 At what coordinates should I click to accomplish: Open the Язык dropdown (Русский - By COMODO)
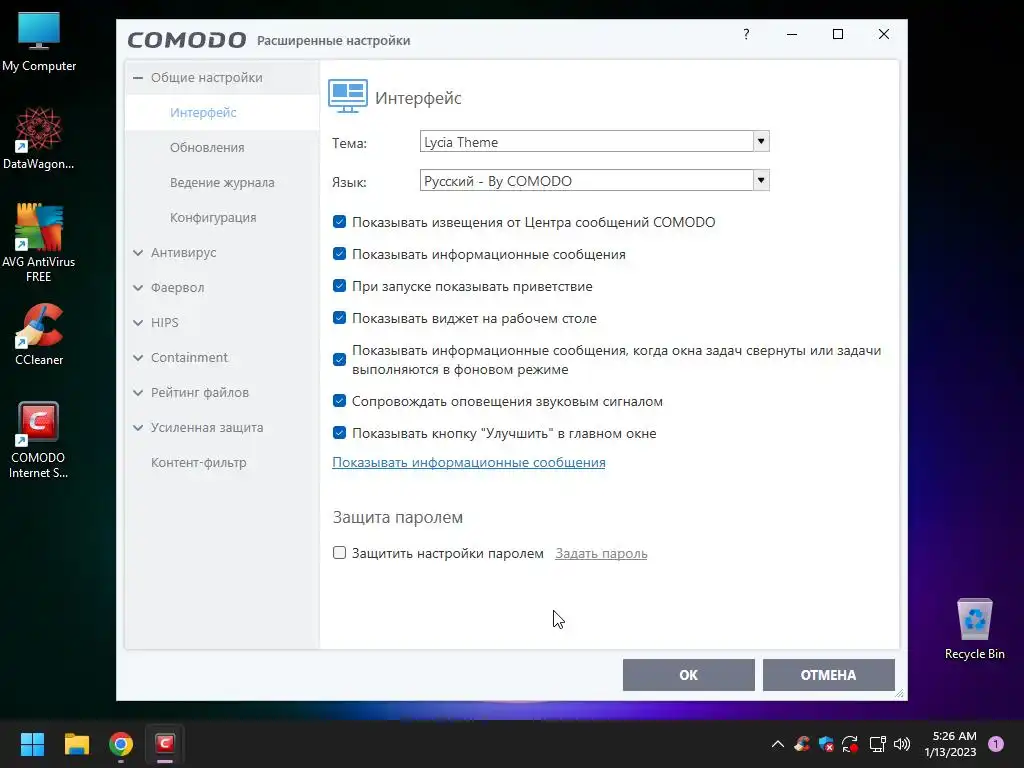point(594,181)
